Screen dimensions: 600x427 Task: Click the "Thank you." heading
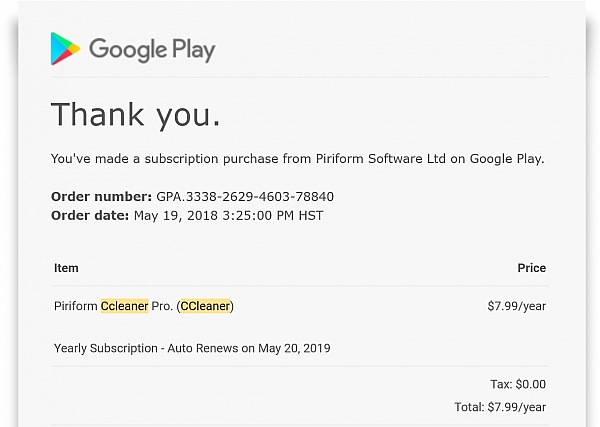[136, 114]
